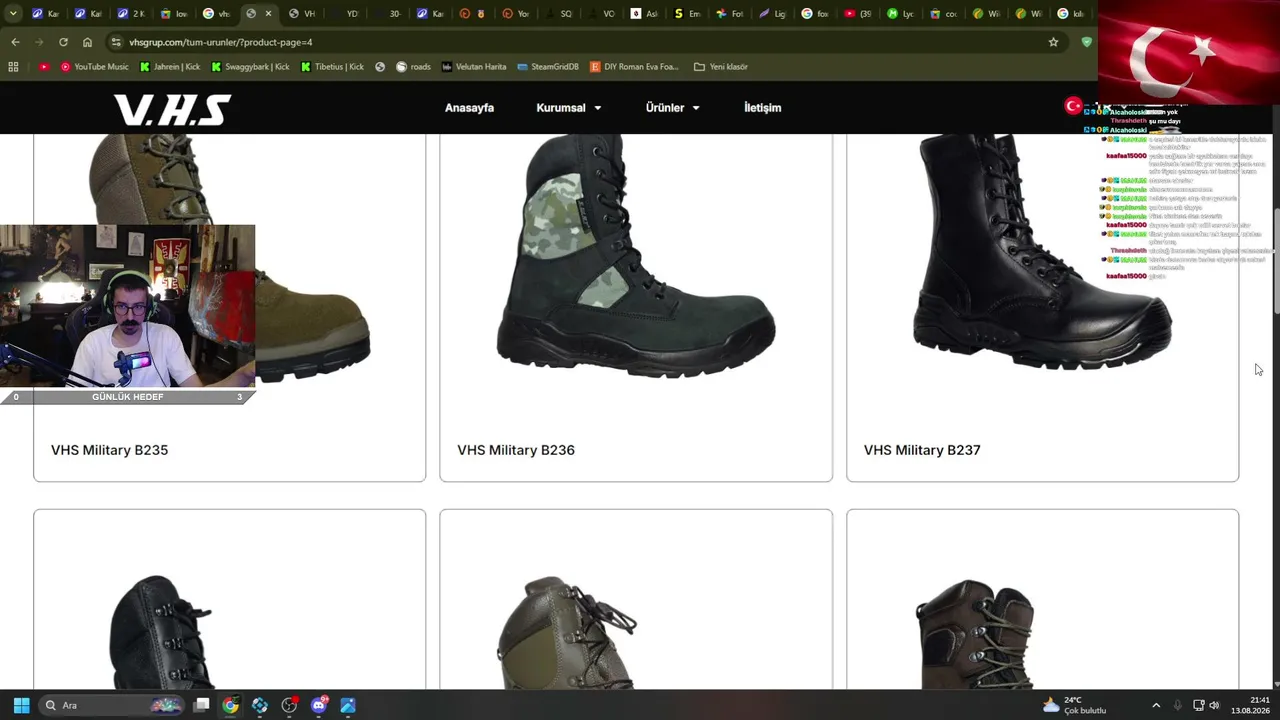Open the Windows Start menu

(x=21, y=705)
